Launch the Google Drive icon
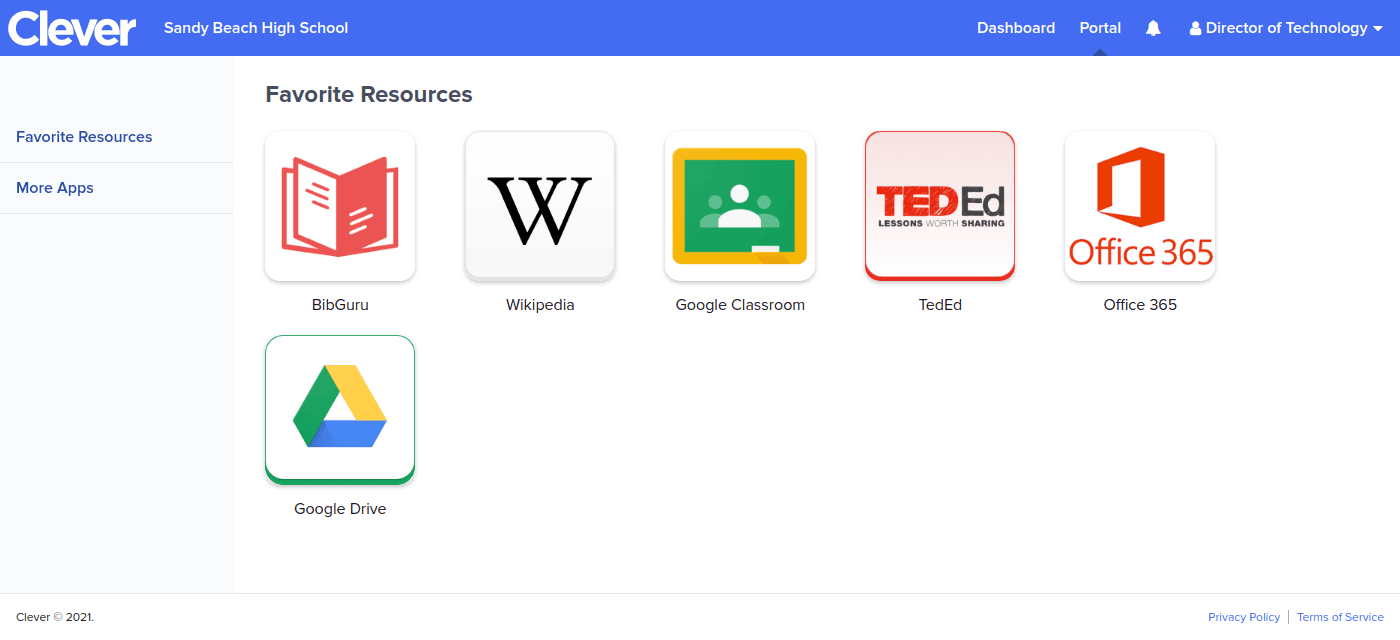The image size is (1400, 640). coord(340,410)
